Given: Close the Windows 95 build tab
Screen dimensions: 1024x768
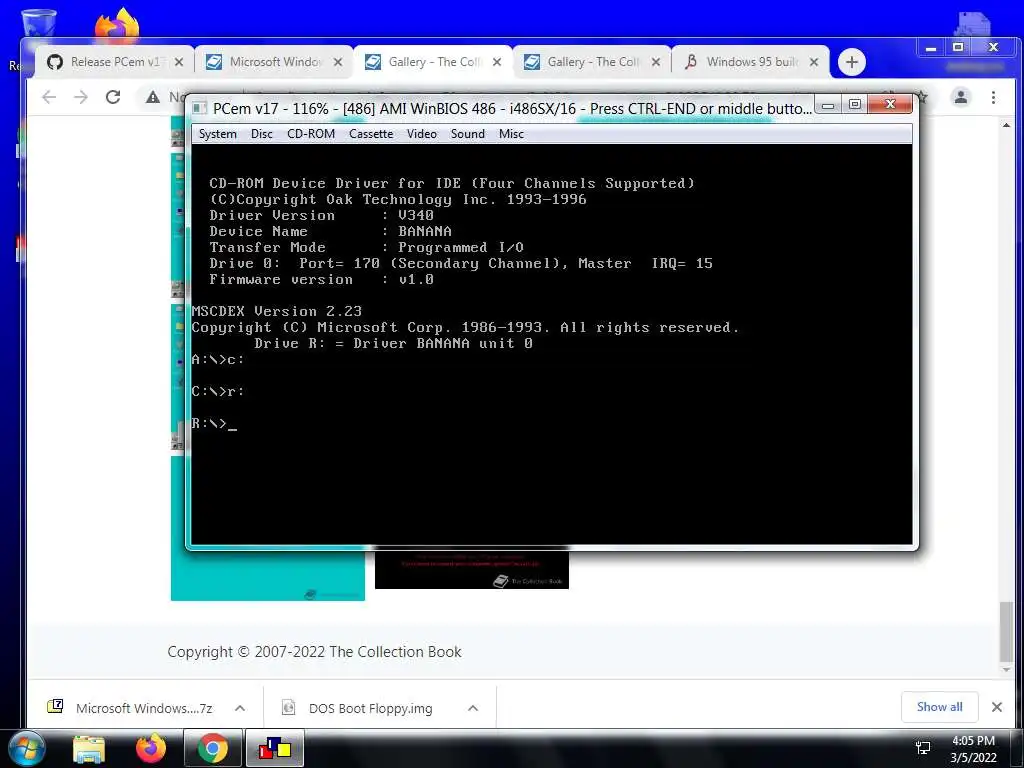Looking at the screenshot, I should point(814,62).
